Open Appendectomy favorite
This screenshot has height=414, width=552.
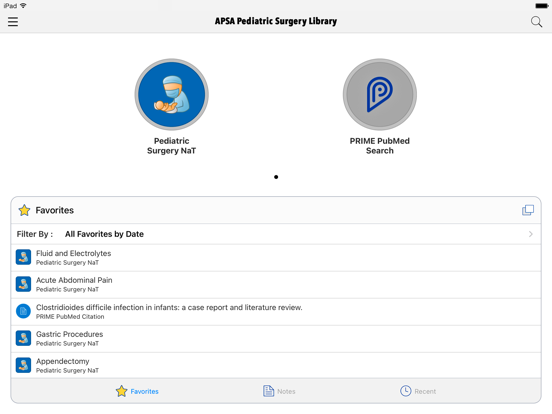coord(276,365)
